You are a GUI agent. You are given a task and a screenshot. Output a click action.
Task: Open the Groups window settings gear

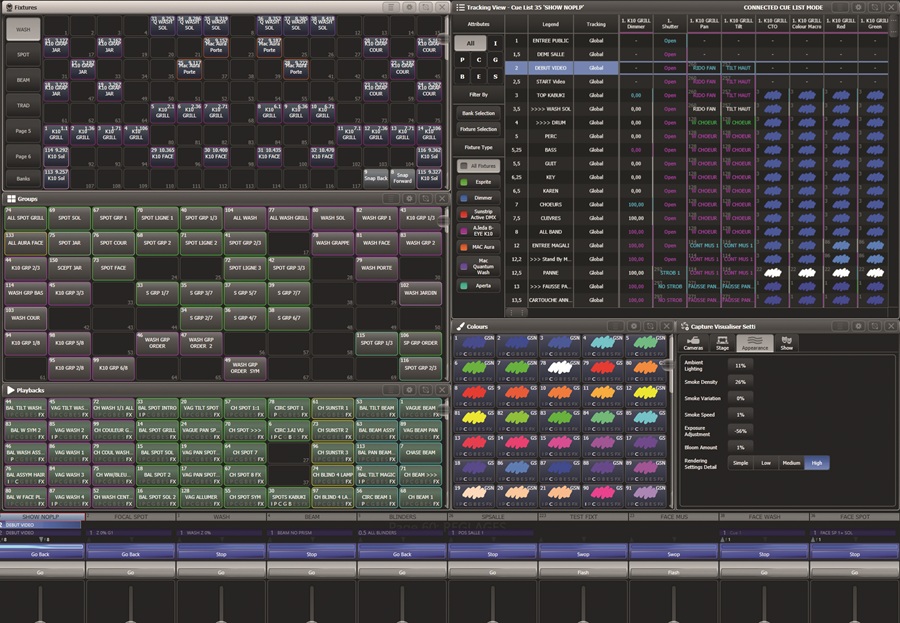[409, 199]
